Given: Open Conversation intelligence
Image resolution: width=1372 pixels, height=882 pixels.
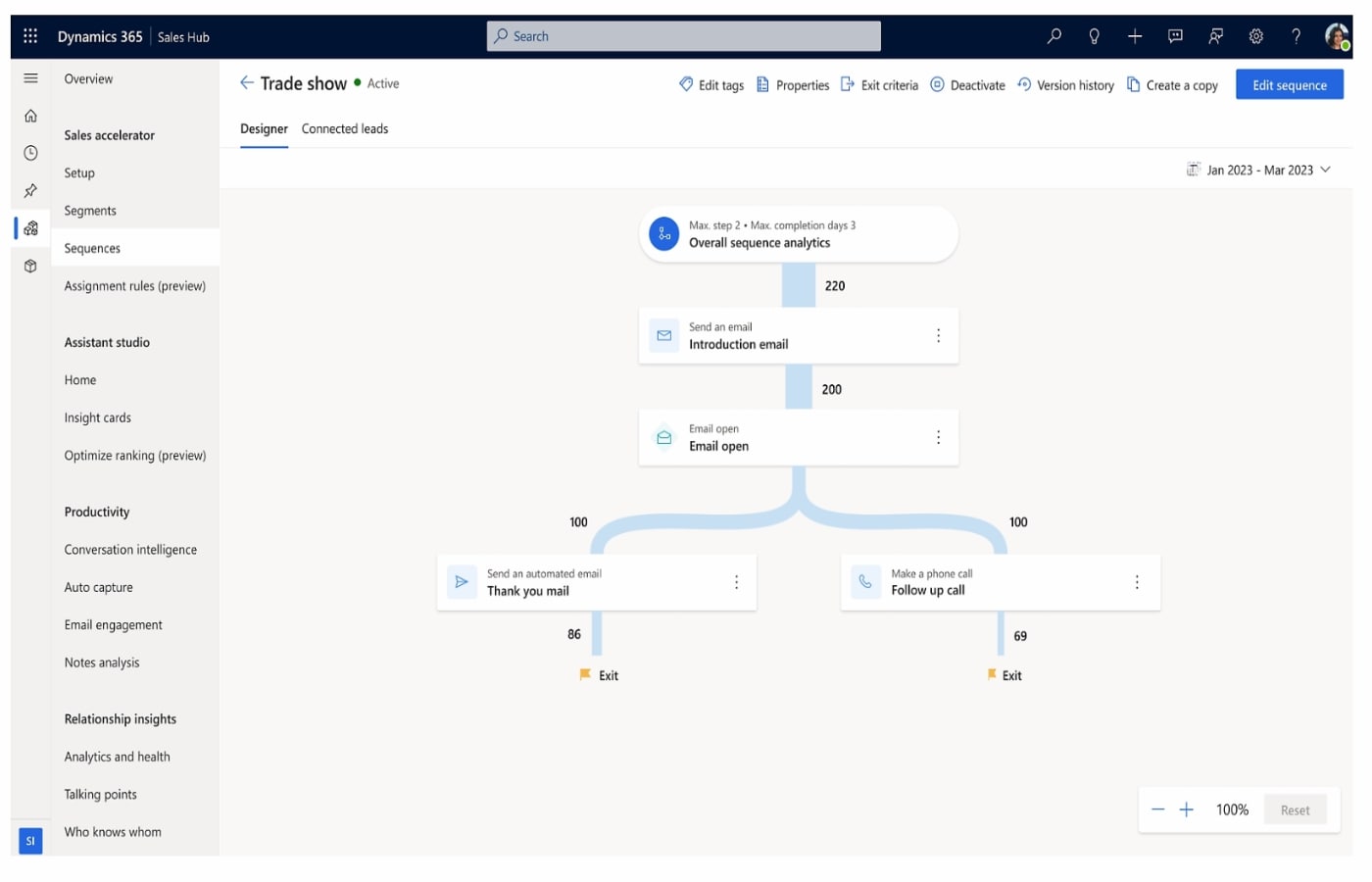Looking at the screenshot, I should pyautogui.click(x=130, y=550).
